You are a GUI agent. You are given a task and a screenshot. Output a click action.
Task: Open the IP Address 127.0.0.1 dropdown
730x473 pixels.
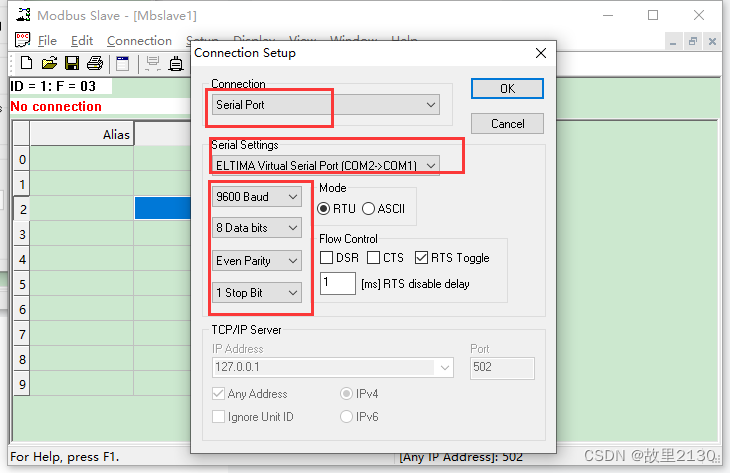[332, 367]
